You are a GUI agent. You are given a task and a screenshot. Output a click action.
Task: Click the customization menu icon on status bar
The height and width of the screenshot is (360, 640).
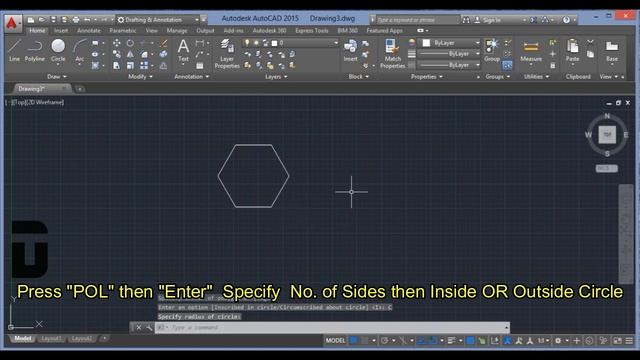tap(629, 340)
